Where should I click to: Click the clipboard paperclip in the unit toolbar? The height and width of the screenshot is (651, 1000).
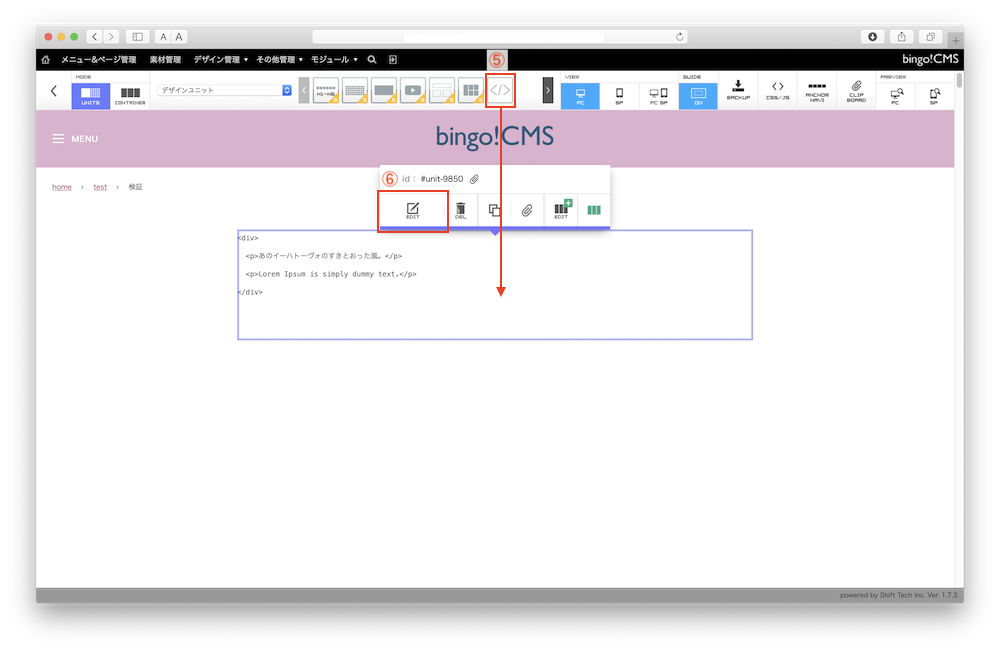[x=527, y=210]
